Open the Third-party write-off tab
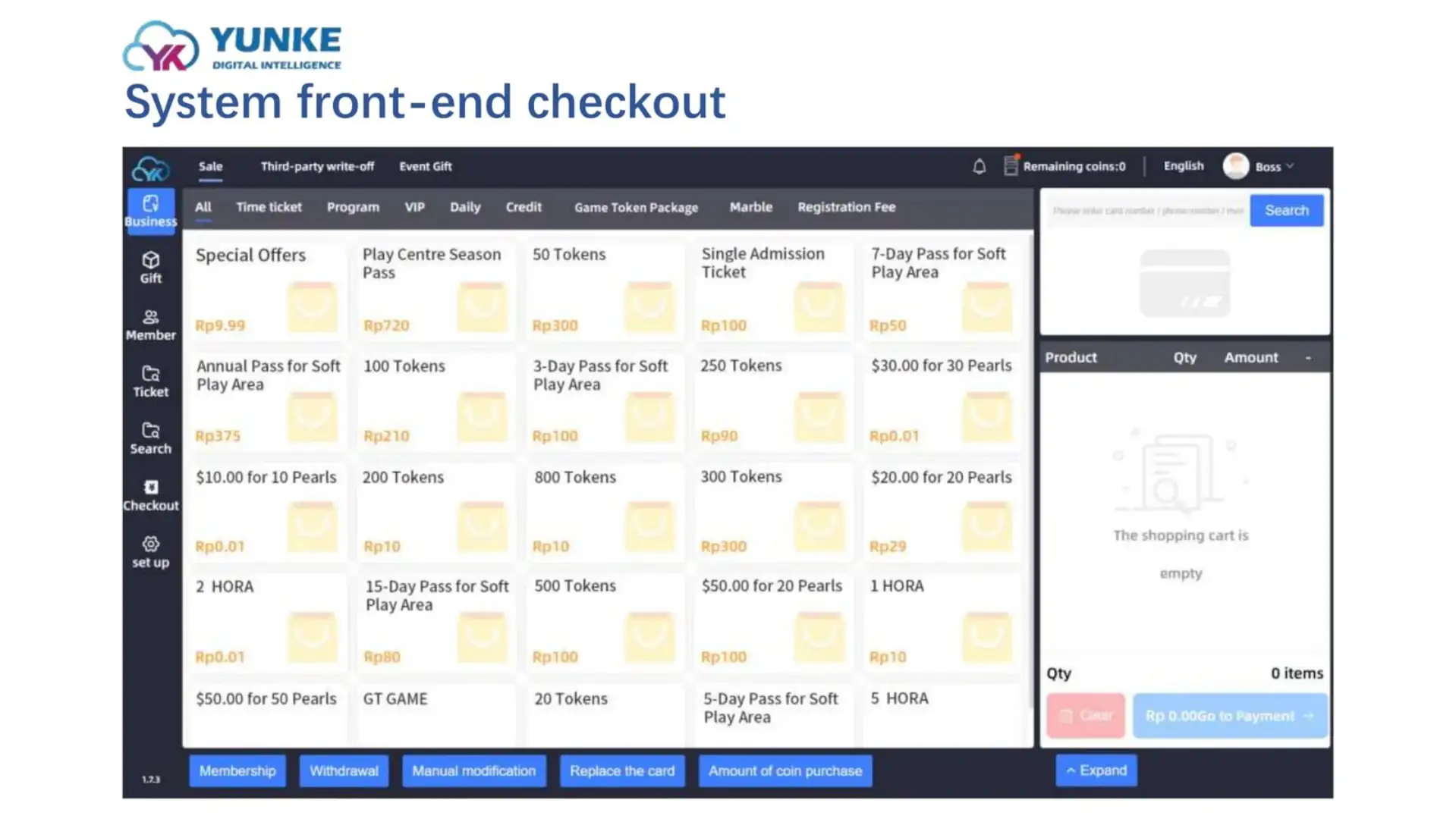This screenshot has height=819, width=1456. pyautogui.click(x=317, y=166)
